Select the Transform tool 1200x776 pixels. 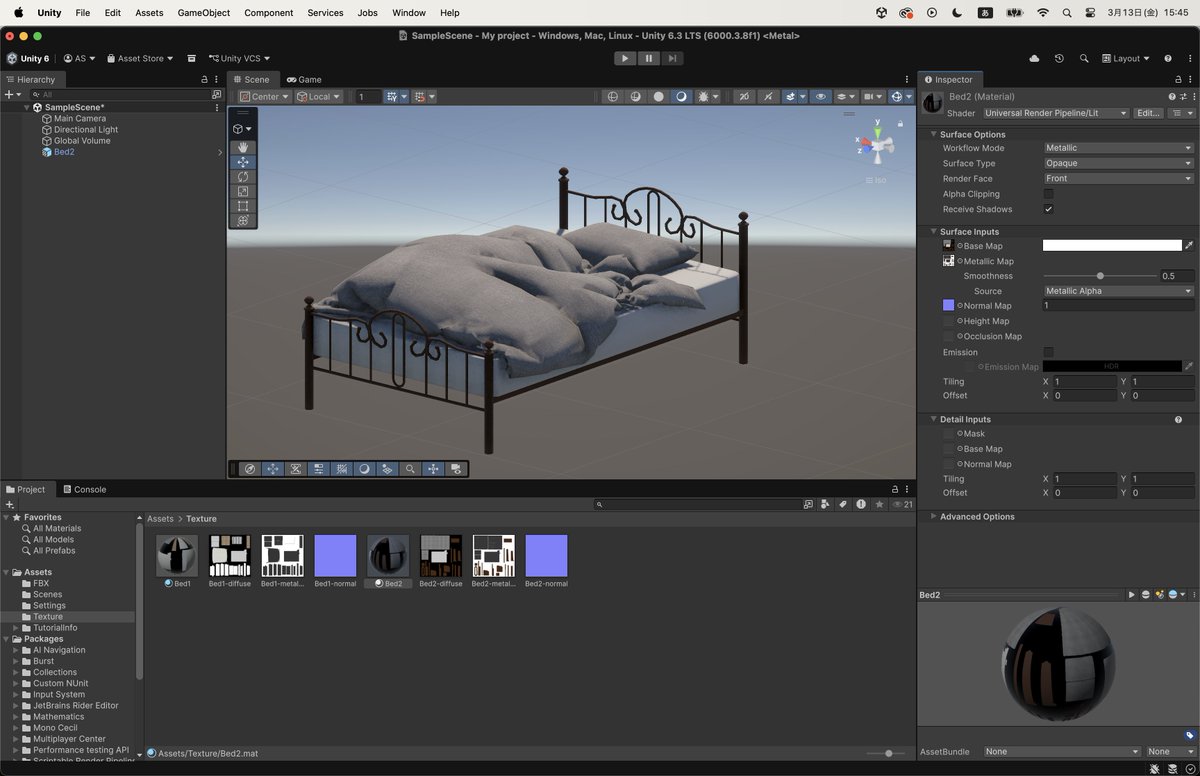(243, 220)
